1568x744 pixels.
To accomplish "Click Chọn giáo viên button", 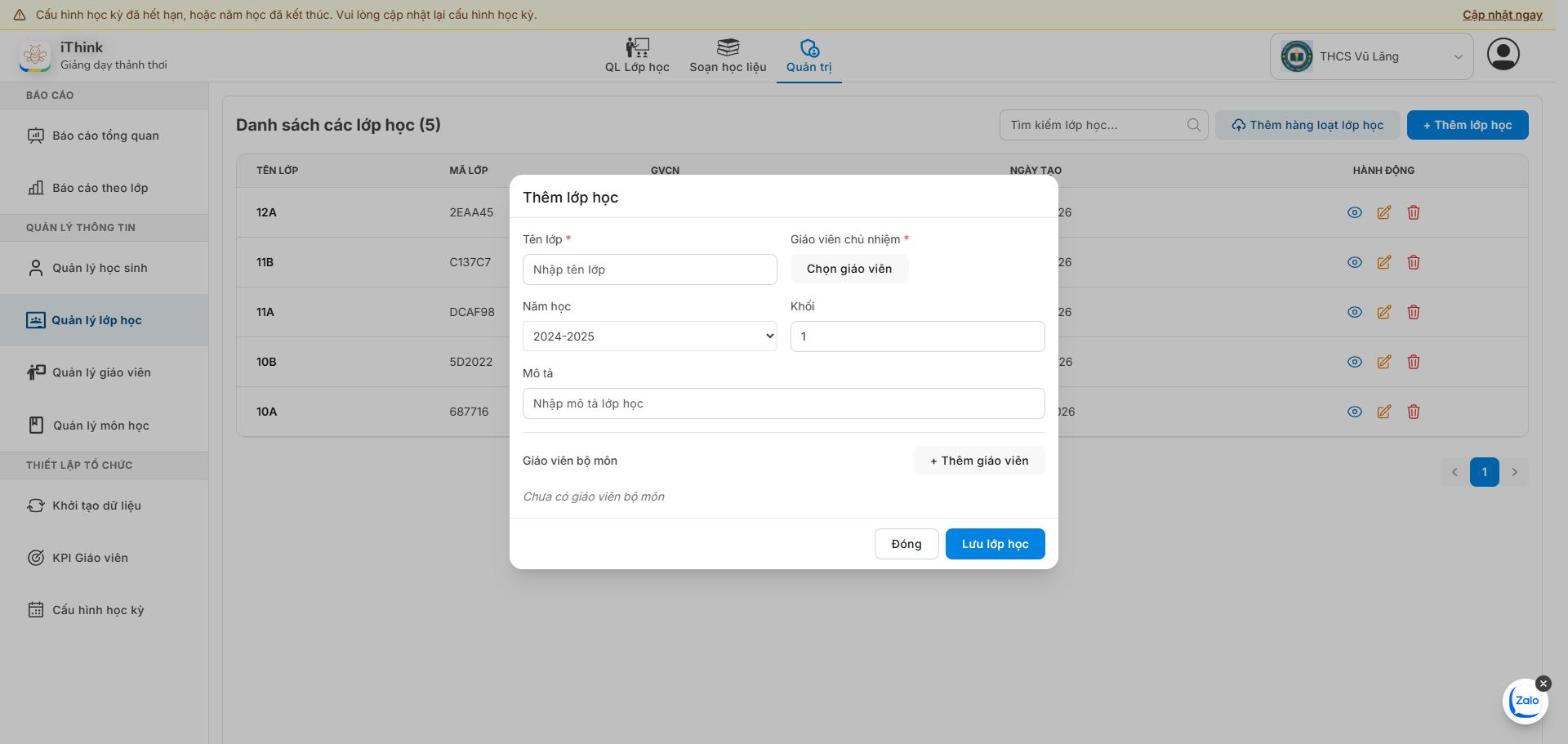I will point(849,269).
